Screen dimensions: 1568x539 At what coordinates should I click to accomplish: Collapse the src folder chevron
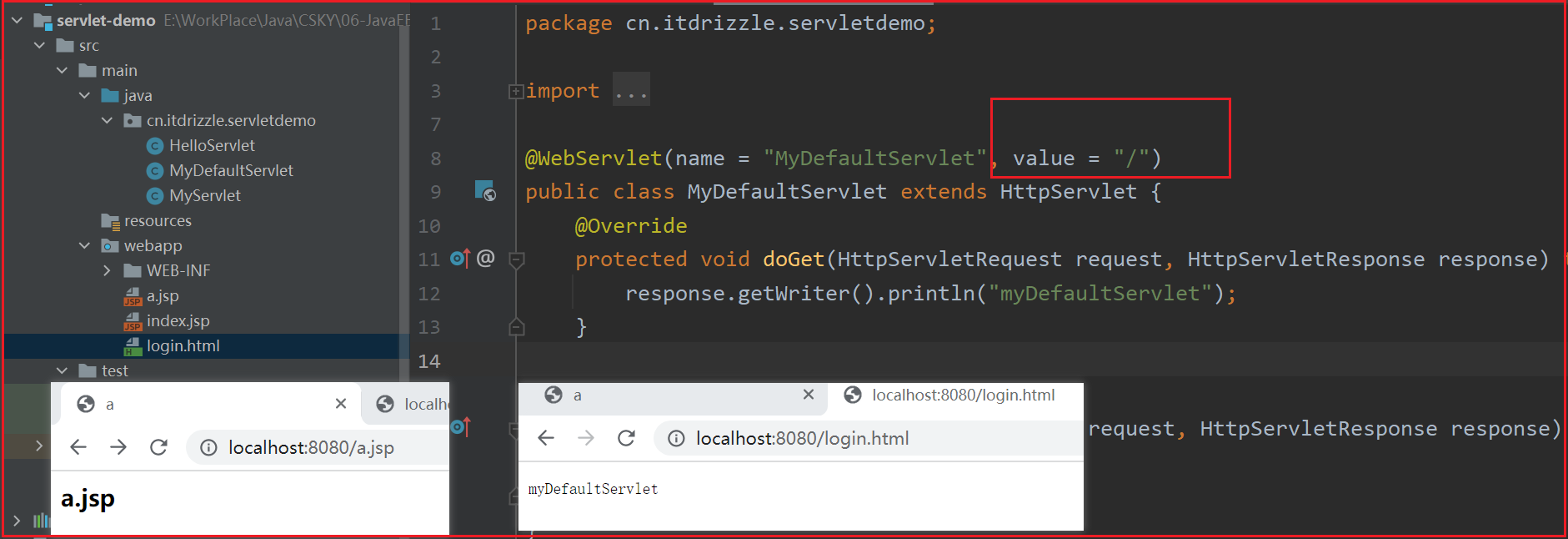coord(39,45)
